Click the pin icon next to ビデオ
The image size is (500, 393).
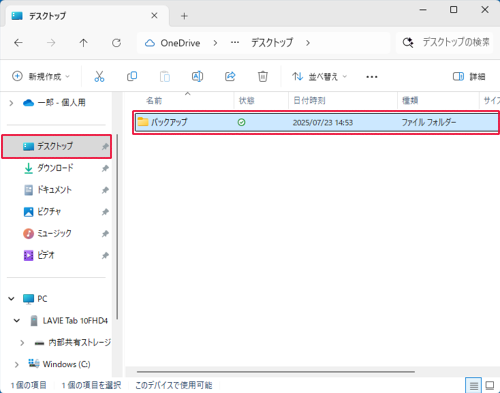(x=105, y=256)
